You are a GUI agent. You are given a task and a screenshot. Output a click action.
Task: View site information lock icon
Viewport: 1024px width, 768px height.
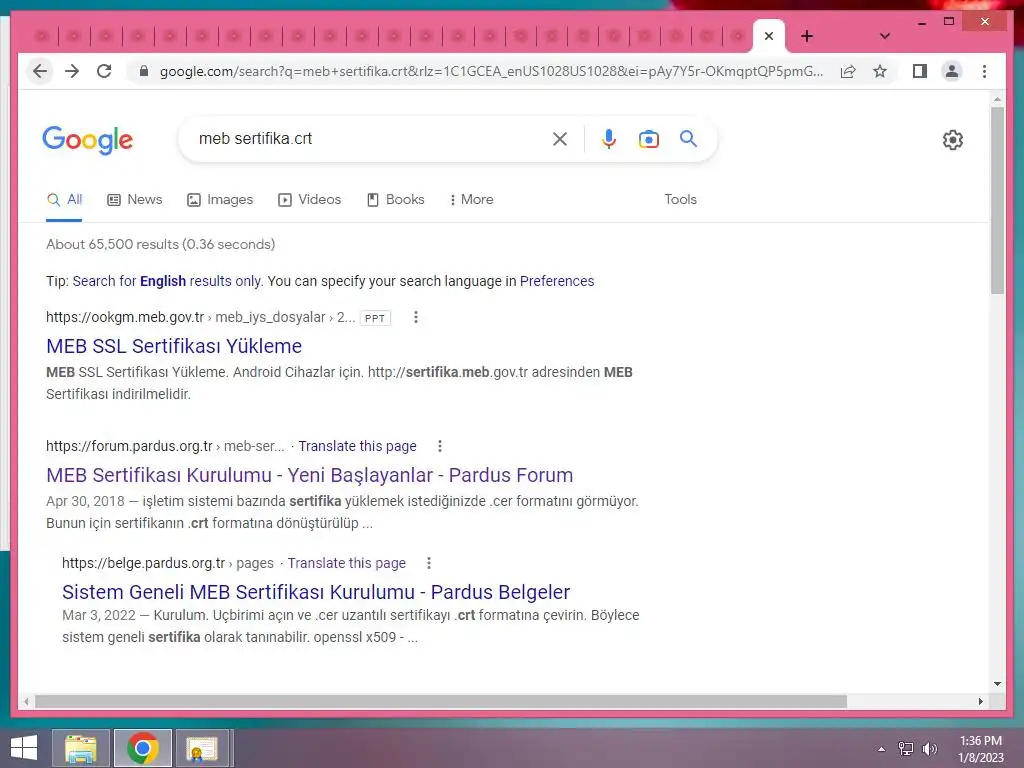pos(144,71)
